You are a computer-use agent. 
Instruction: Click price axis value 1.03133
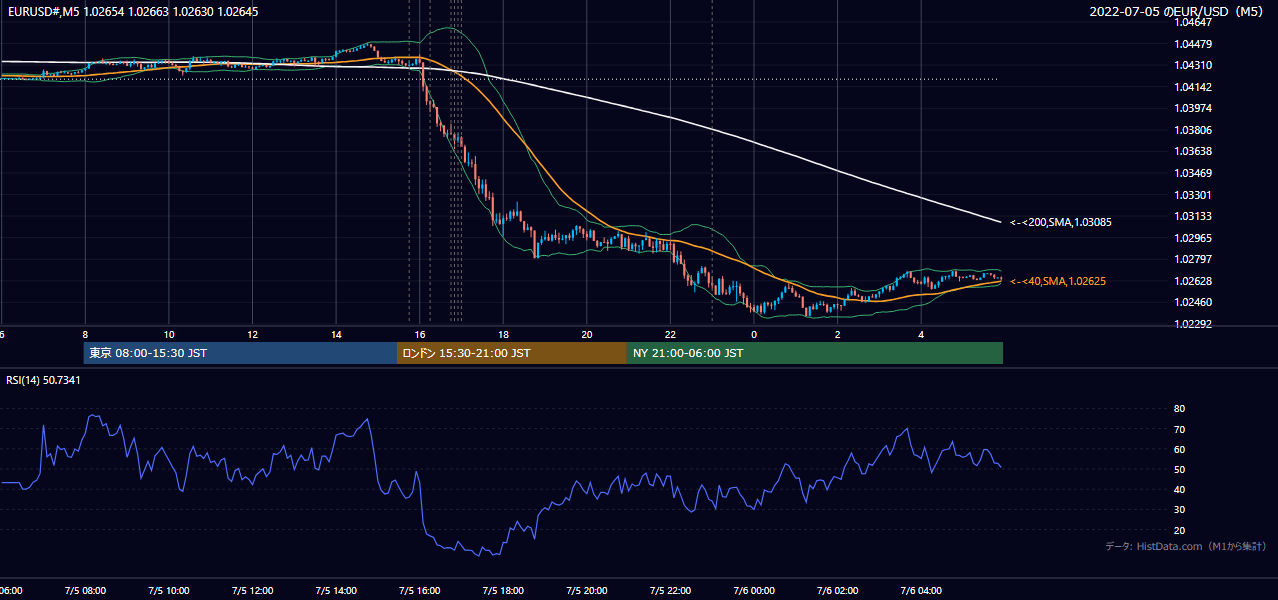1193,216
